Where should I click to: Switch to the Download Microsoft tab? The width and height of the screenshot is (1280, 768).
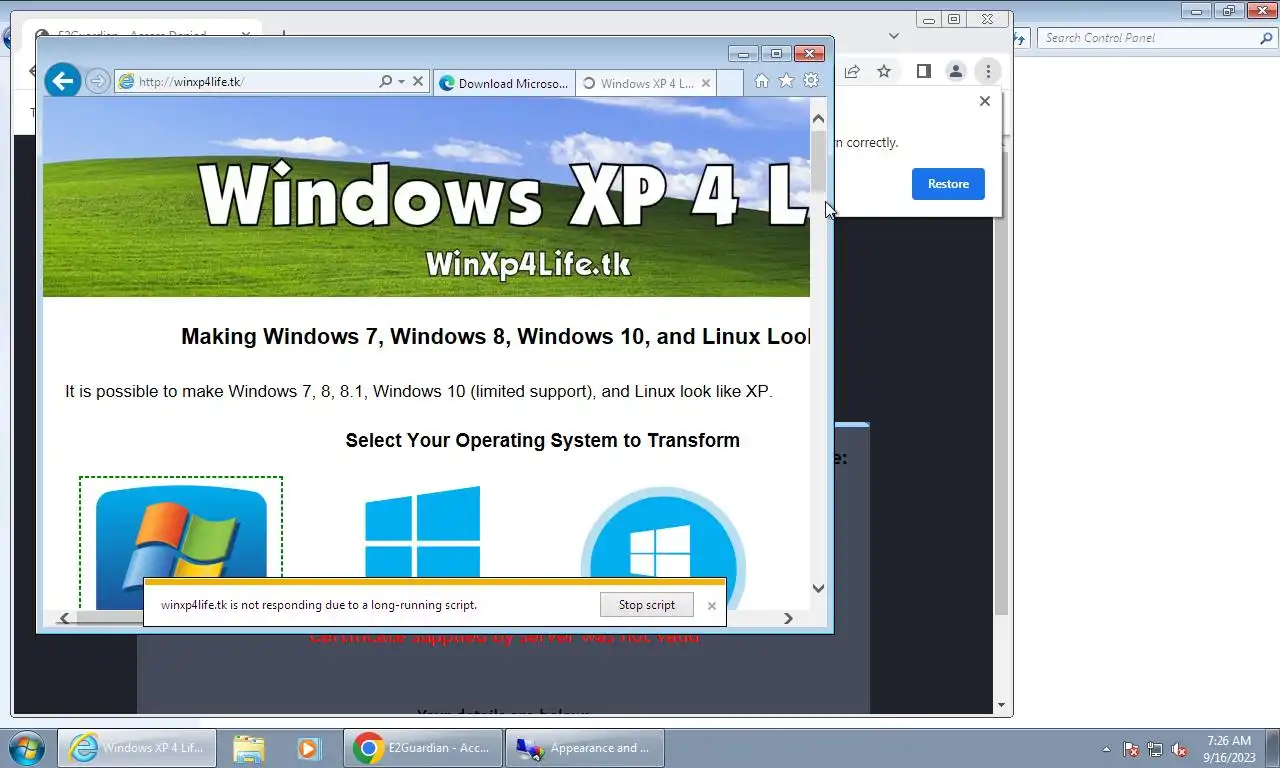pyautogui.click(x=505, y=83)
